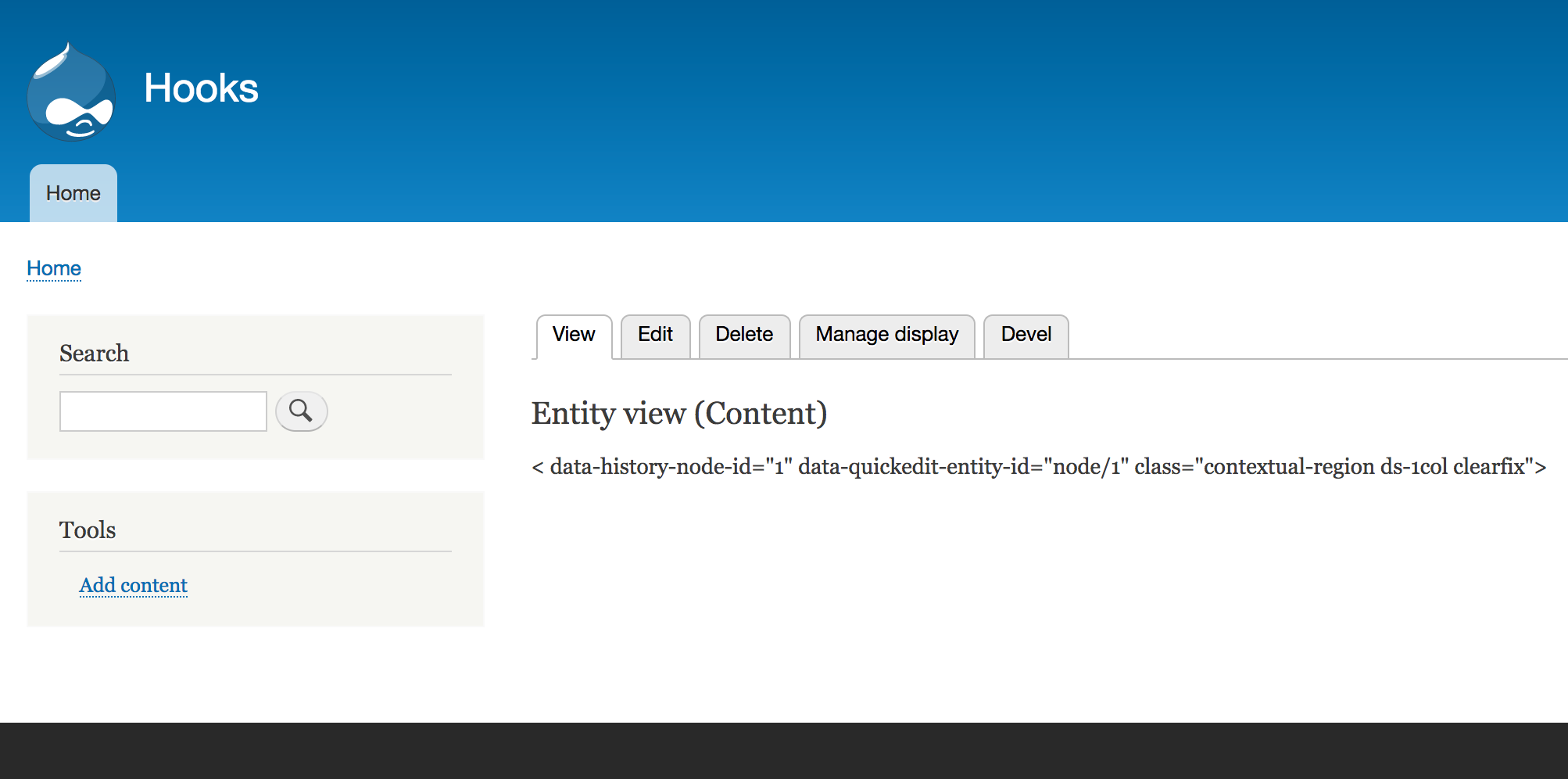This screenshot has height=779, width=1568.
Task: Open the Edit tab
Action: pyautogui.click(x=655, y=335)
